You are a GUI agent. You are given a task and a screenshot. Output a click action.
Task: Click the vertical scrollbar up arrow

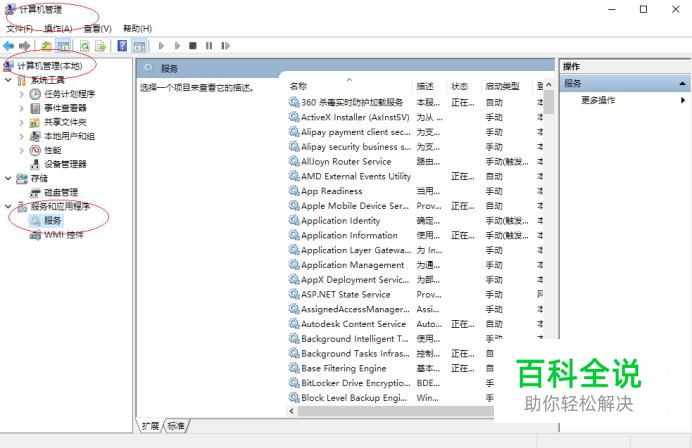(549, 85)
